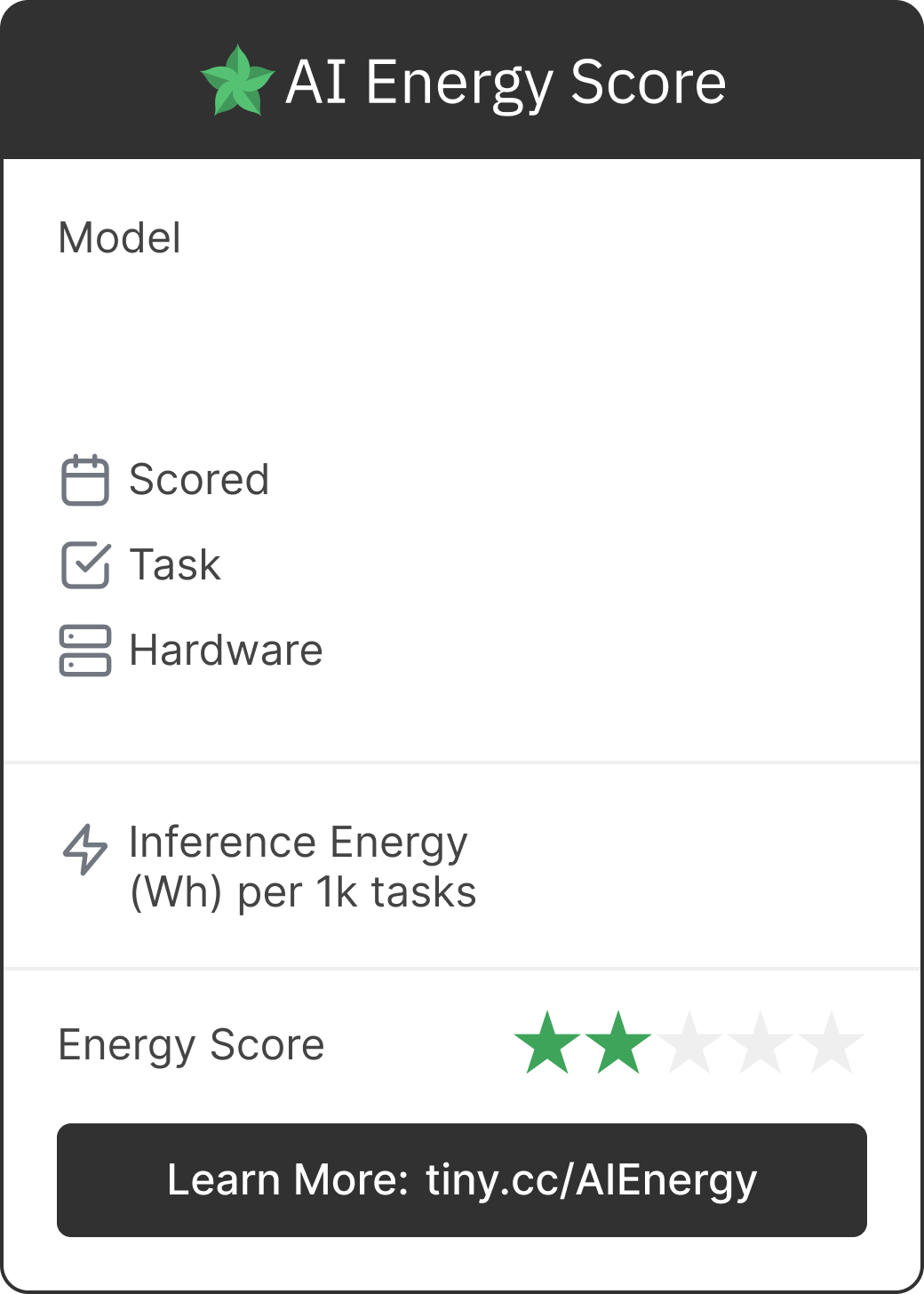This screenshot has width=924, height=1294.
Task: Click the calendar icon beside Scored
Action: 85,480
